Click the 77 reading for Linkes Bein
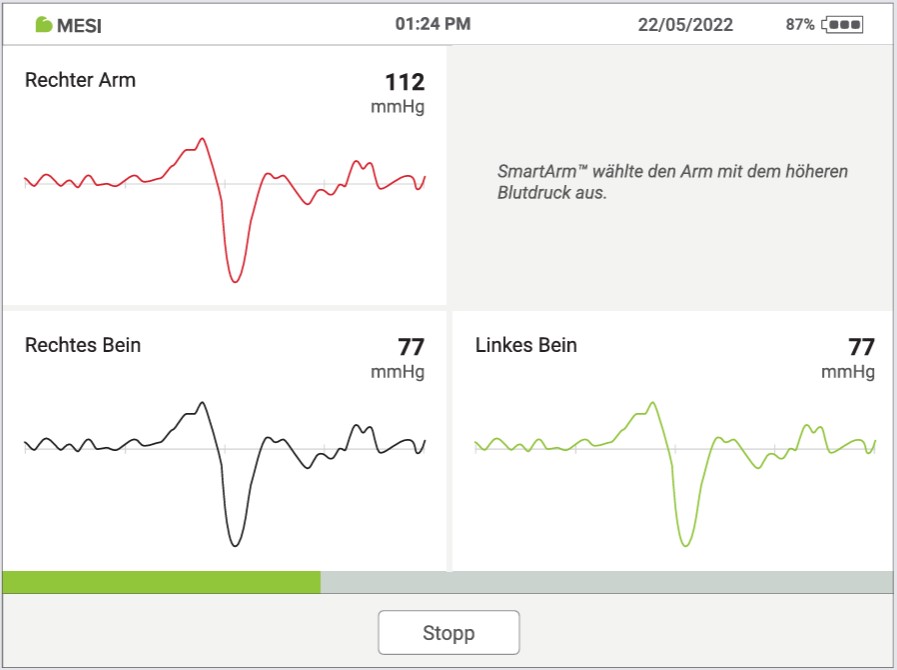The image size is (897, 670). (861, 347)
